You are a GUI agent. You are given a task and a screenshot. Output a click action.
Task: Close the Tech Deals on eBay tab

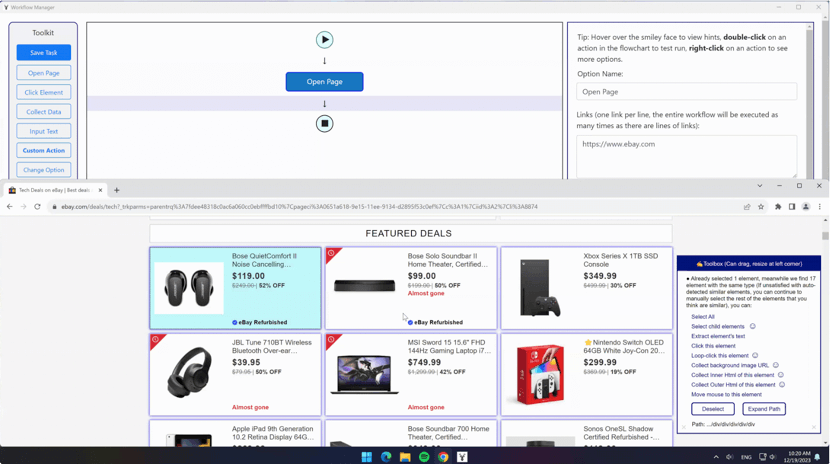[x=100, y=190]
